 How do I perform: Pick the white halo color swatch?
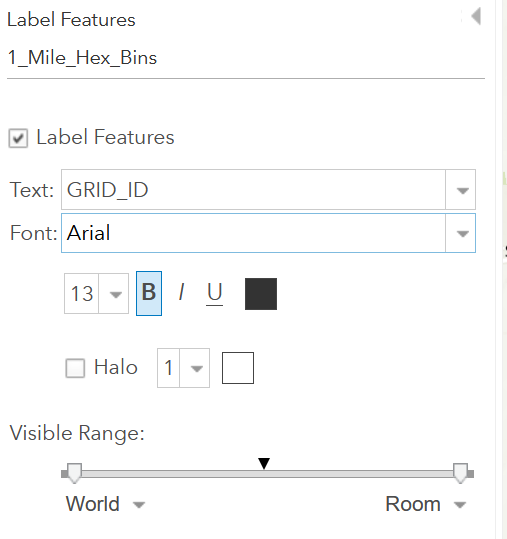[x=238, y=368]
